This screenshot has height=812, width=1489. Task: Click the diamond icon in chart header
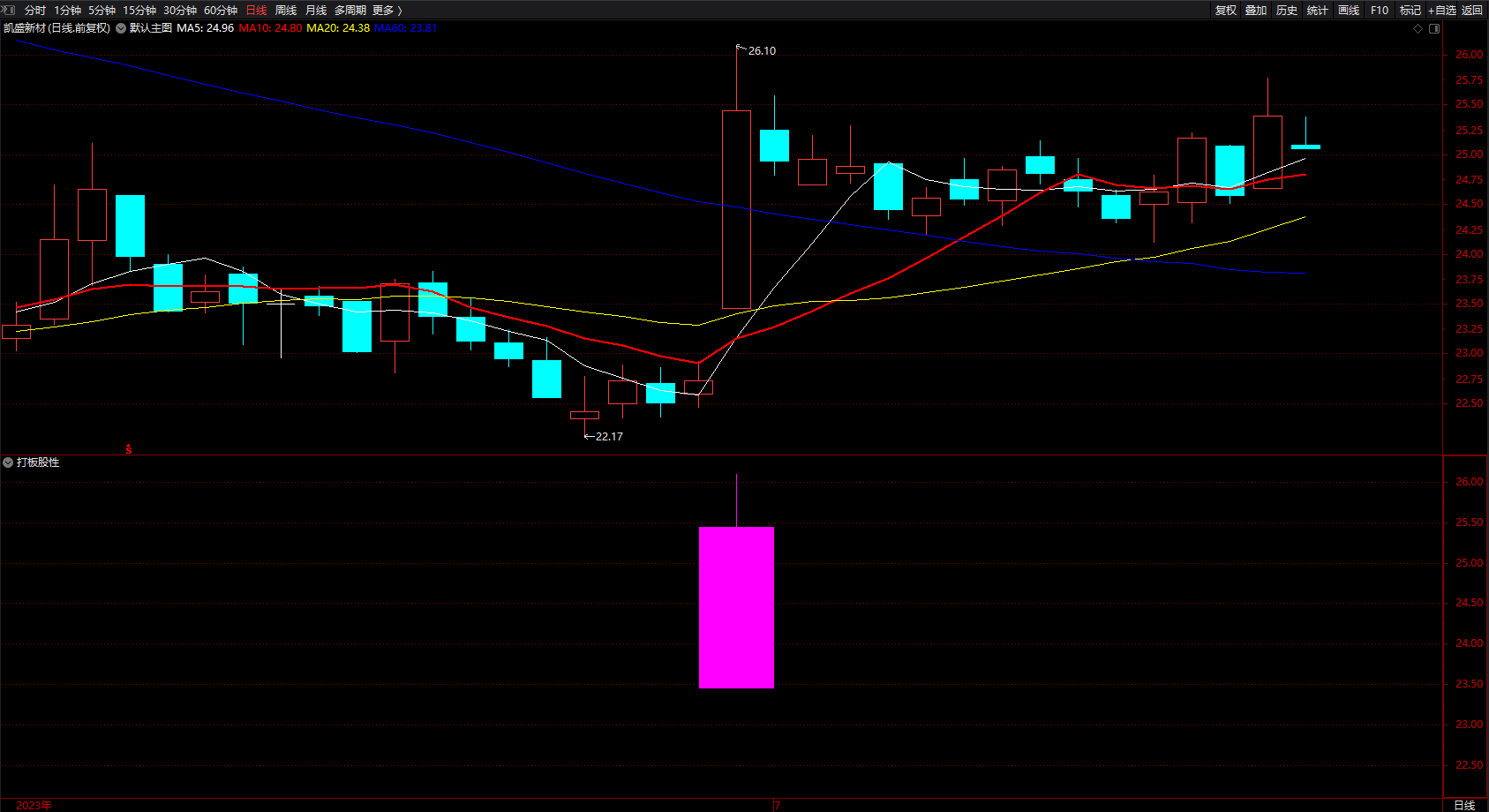(x=1418, y=29)
